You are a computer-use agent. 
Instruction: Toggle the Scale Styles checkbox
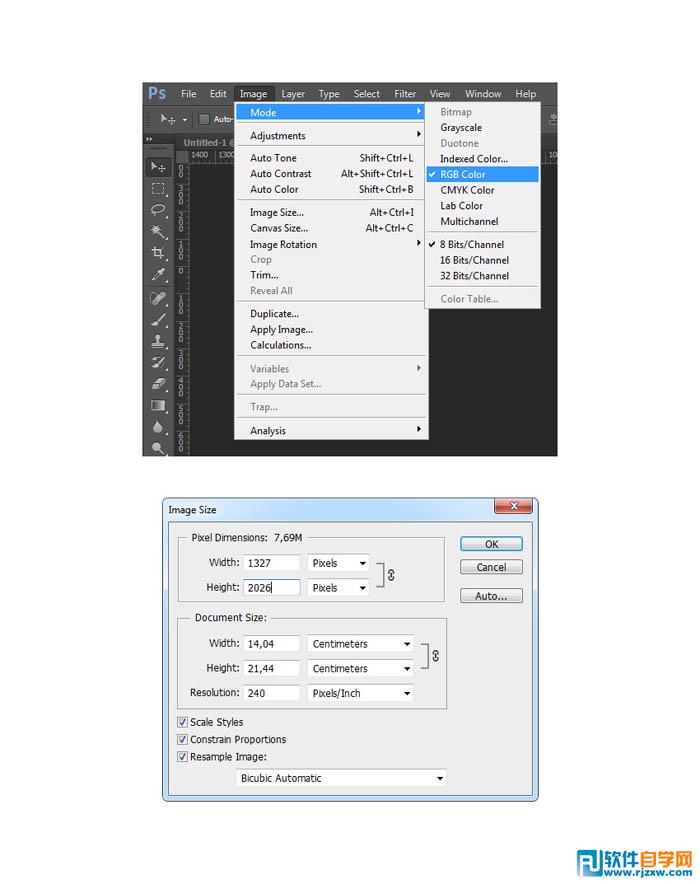pyautogui.click(x=182, y=722)
